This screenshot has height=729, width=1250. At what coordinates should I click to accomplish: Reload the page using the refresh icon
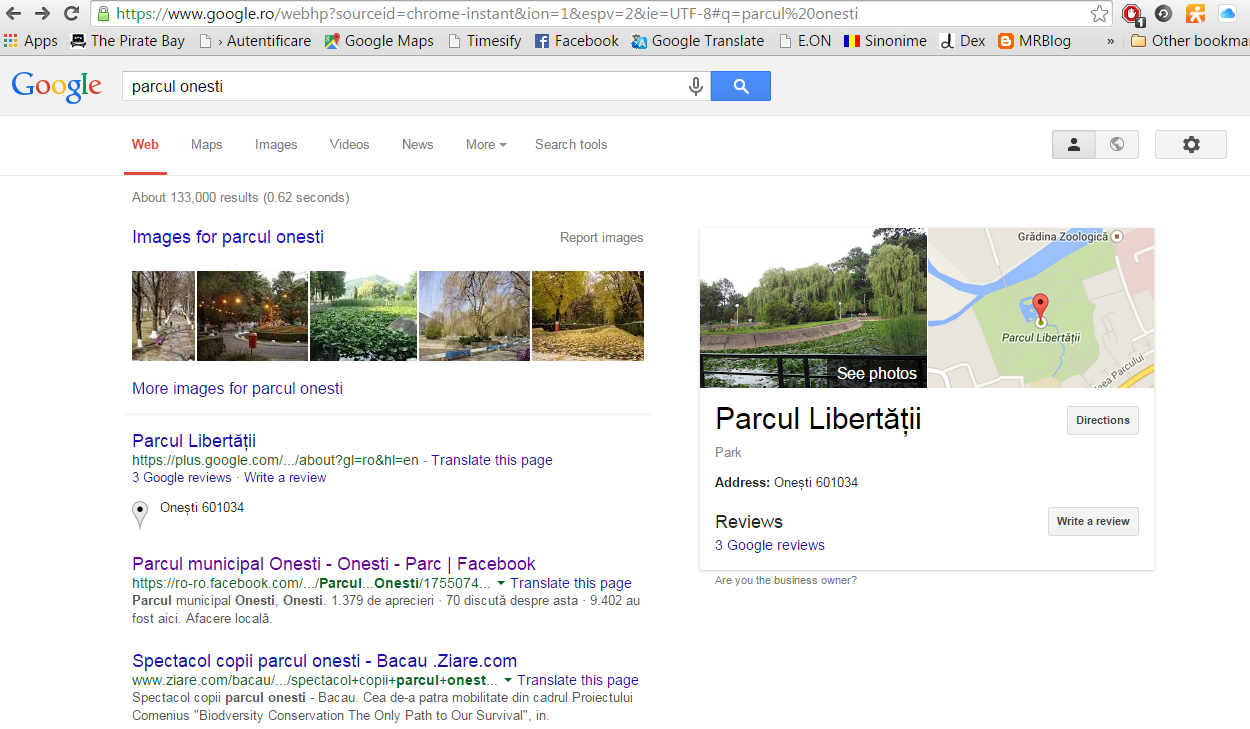[x=71, y=14]
